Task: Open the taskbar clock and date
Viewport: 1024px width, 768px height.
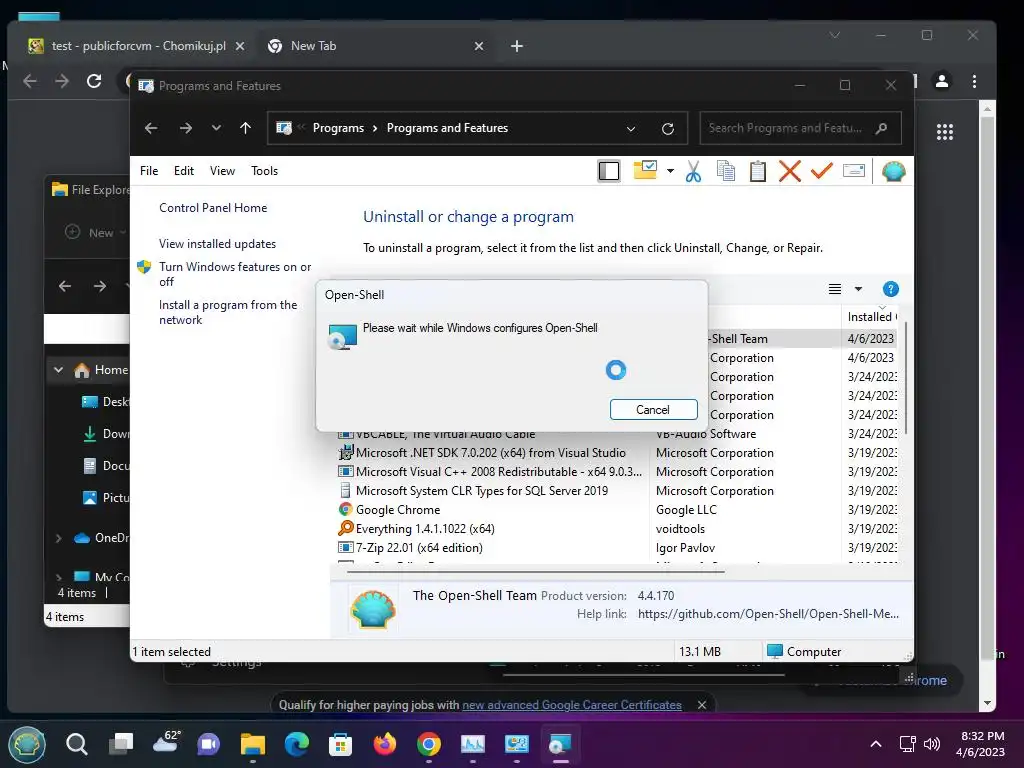Action: pos(982,744)
